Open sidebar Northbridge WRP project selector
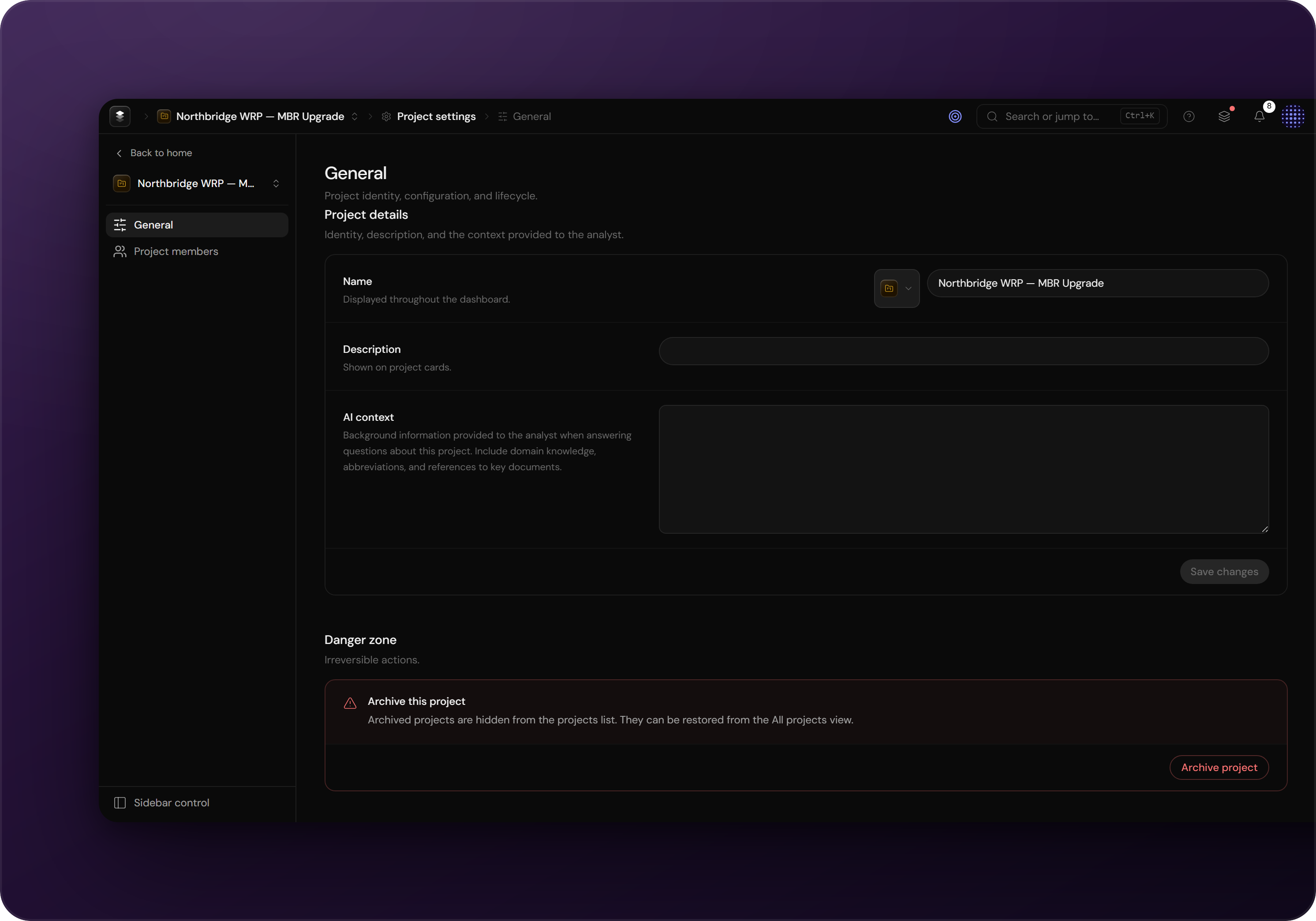 coord(197,183)
